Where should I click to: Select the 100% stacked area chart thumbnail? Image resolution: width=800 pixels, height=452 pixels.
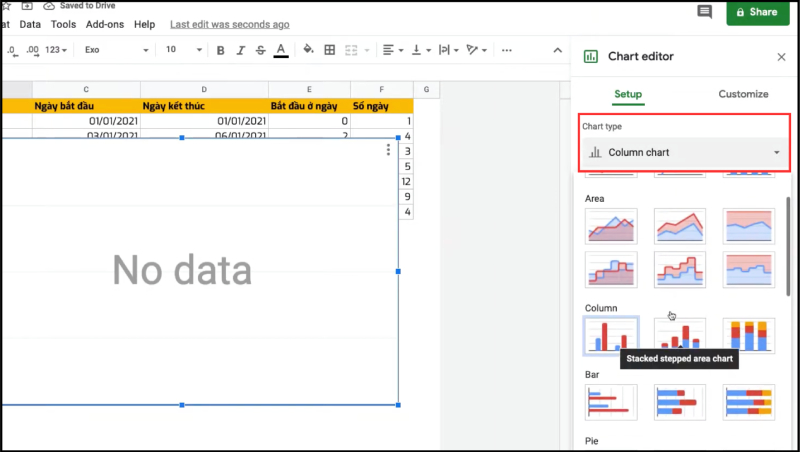pyautogui.click(x=748, y=225)
